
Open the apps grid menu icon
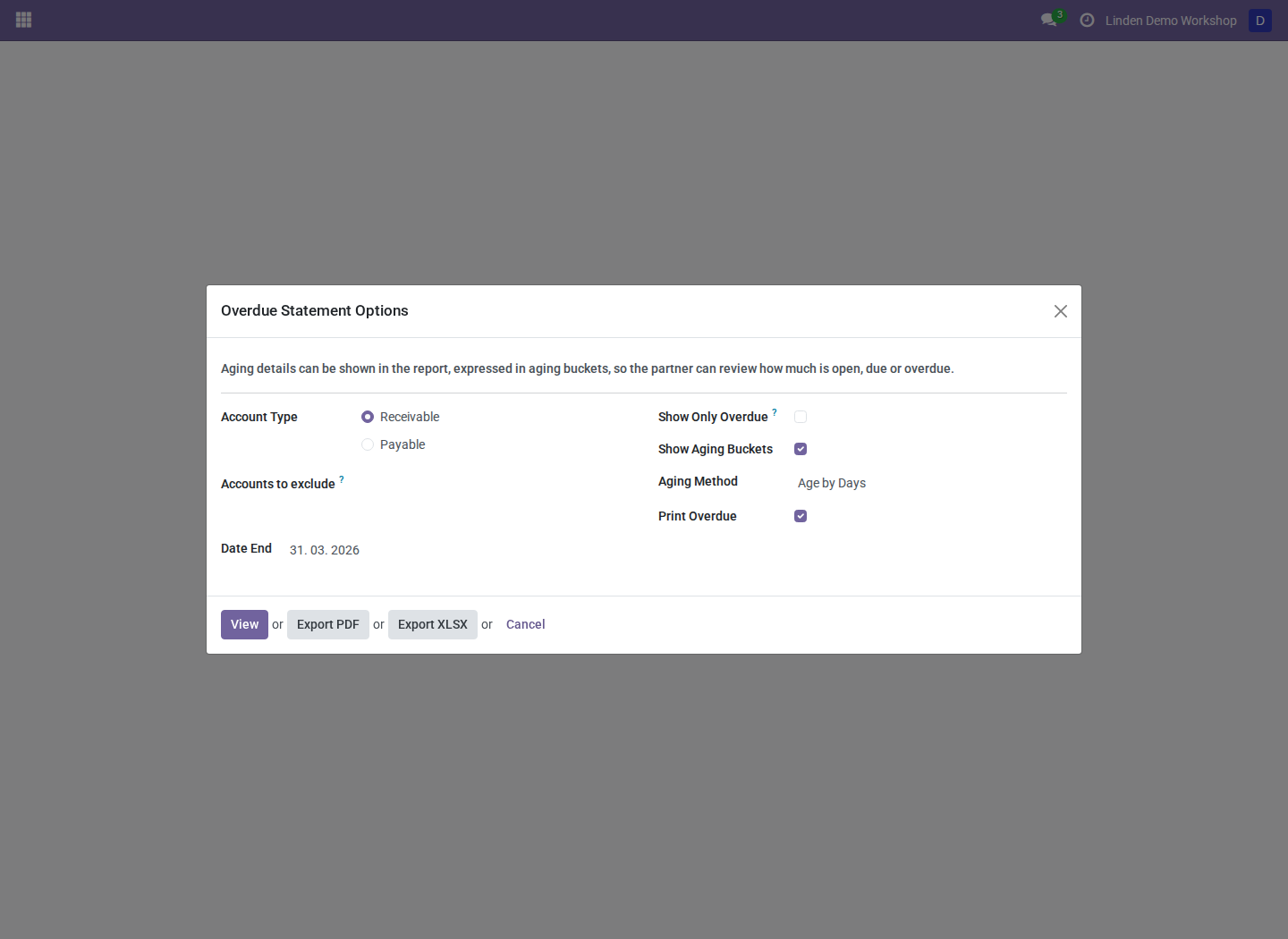(x=24, y=20)
